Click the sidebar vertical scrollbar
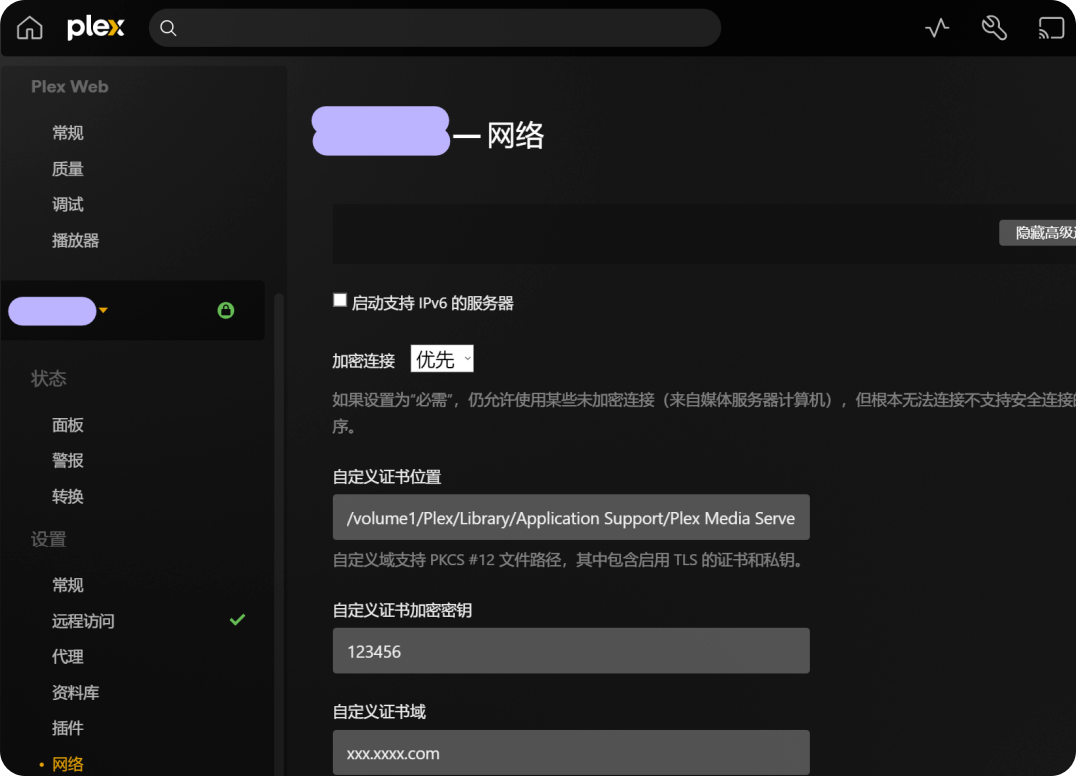The image size is (1076, 776). click(x=279, y=535)
